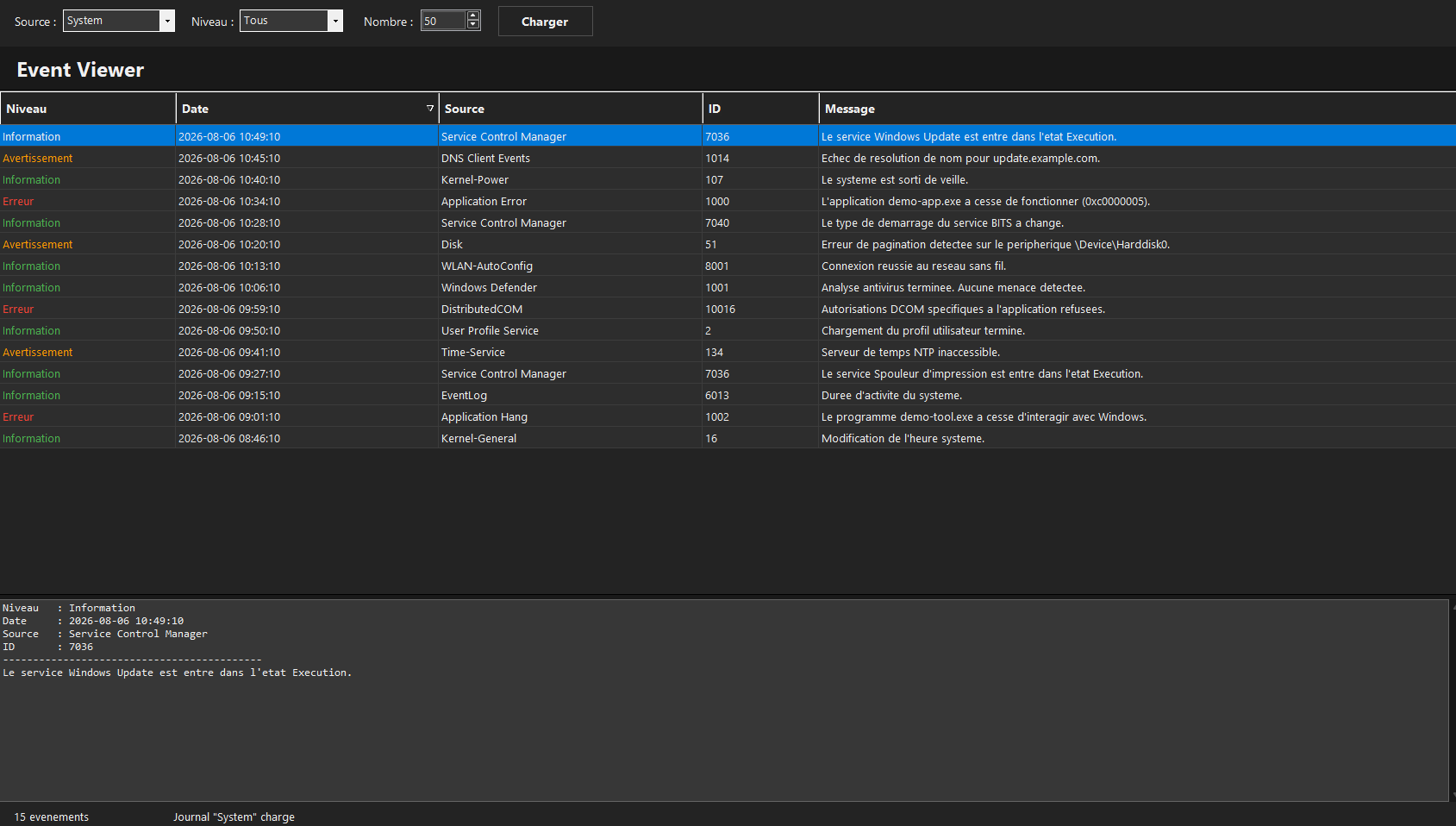Click the Journal "System" charge status text
This screenshot has height=826, width=1456.
pos(234,817)
